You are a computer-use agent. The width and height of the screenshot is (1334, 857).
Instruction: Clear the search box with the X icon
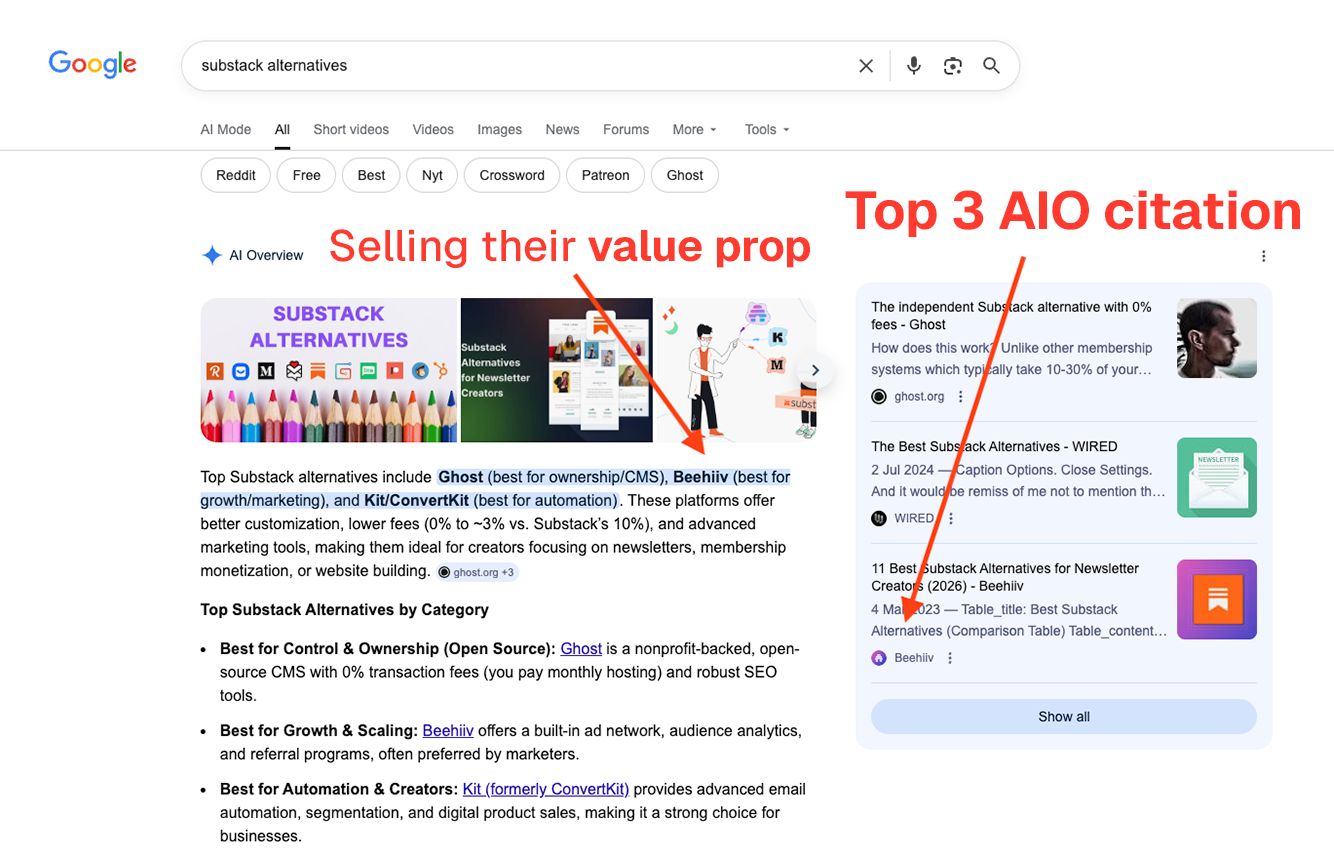[866, 66]
